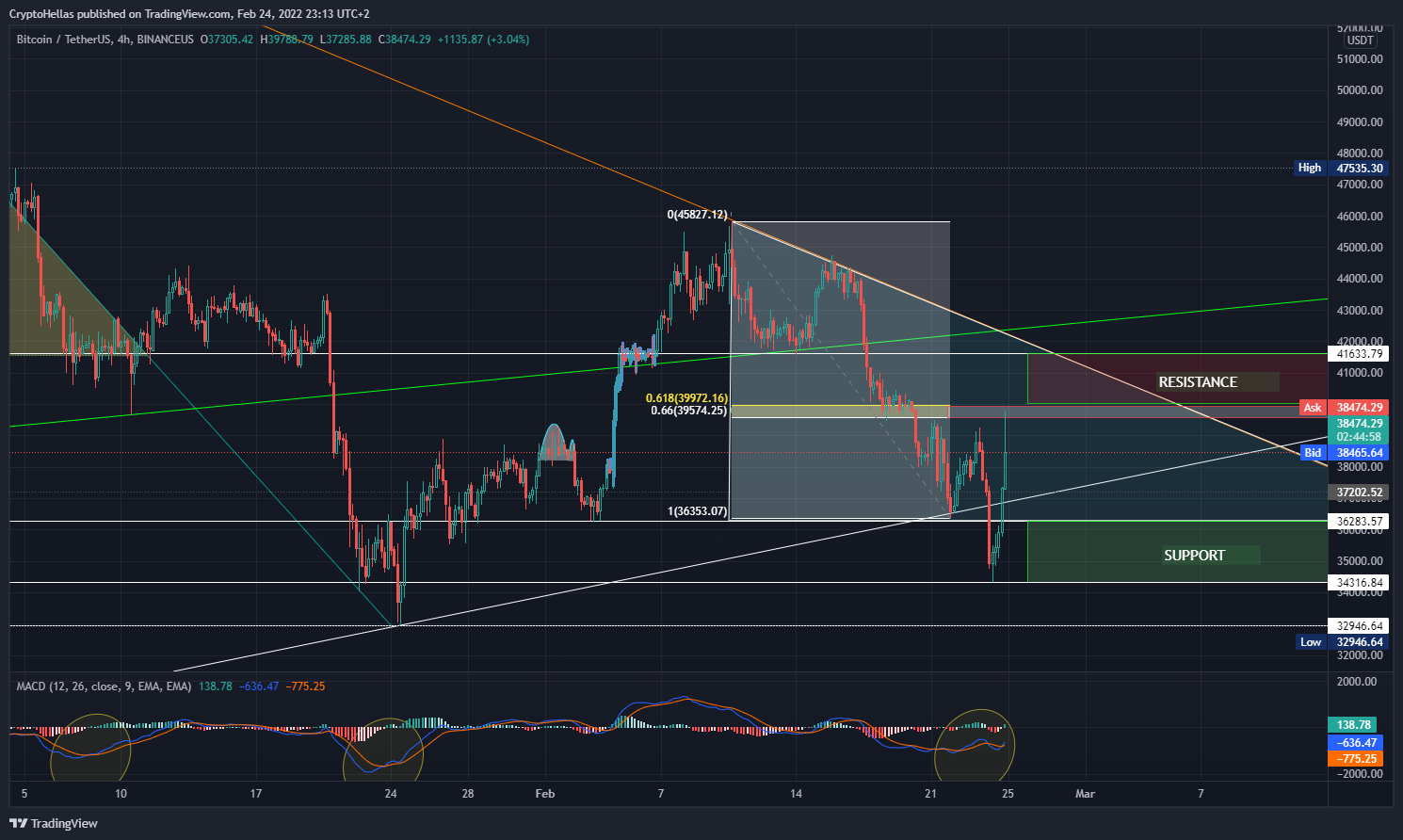Click the green price label with countdown 02:44:58
The height and width of the screenshot is (840, 1403).
pyautogui.click(x=1360, y=430)
